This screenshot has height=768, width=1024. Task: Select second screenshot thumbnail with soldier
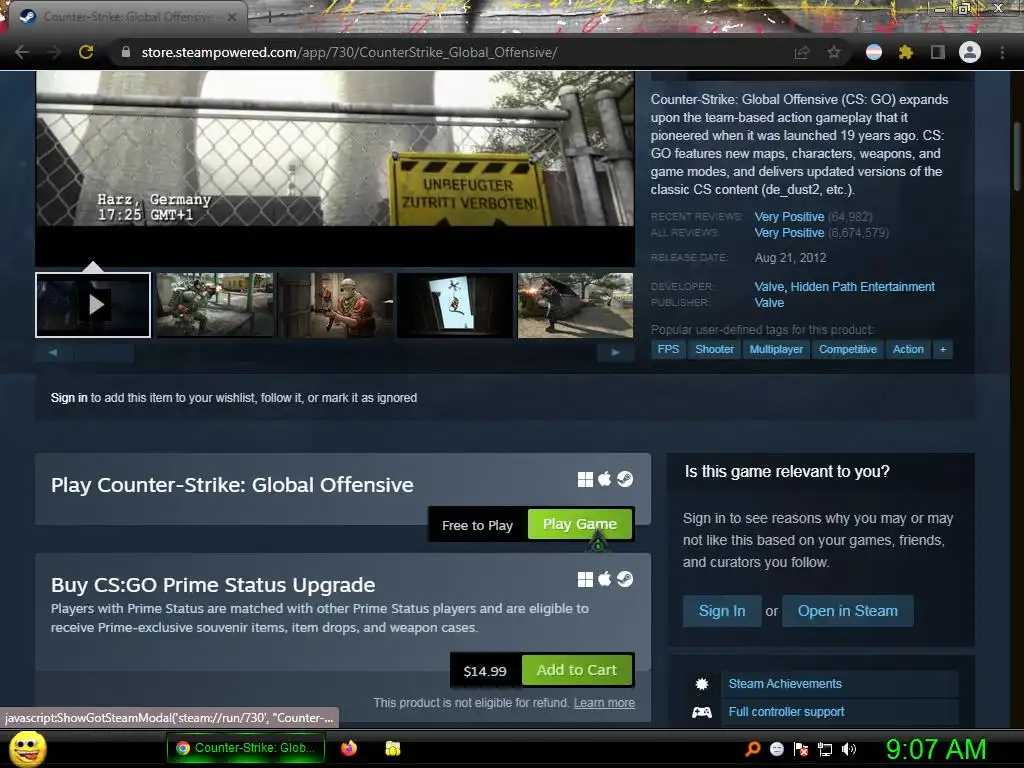[215, 305]
